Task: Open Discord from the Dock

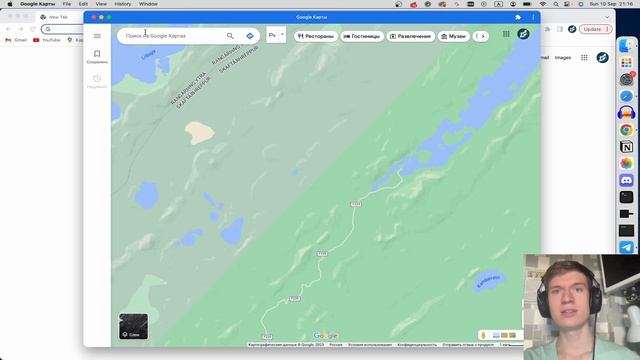Action: point(626,180)
